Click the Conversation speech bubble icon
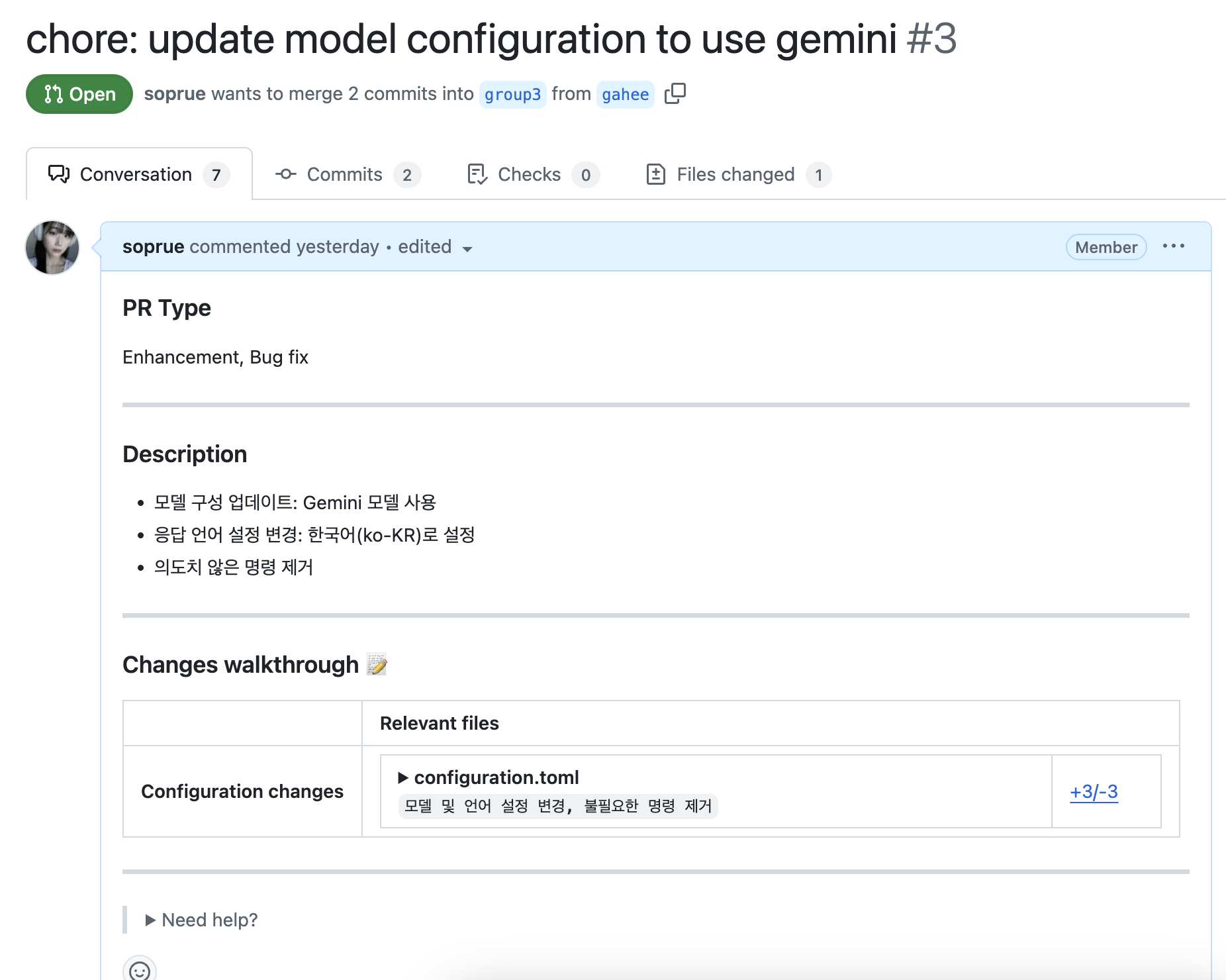Image resolution: width=1226 pixels, height=980 pixels. click(59, 174)
